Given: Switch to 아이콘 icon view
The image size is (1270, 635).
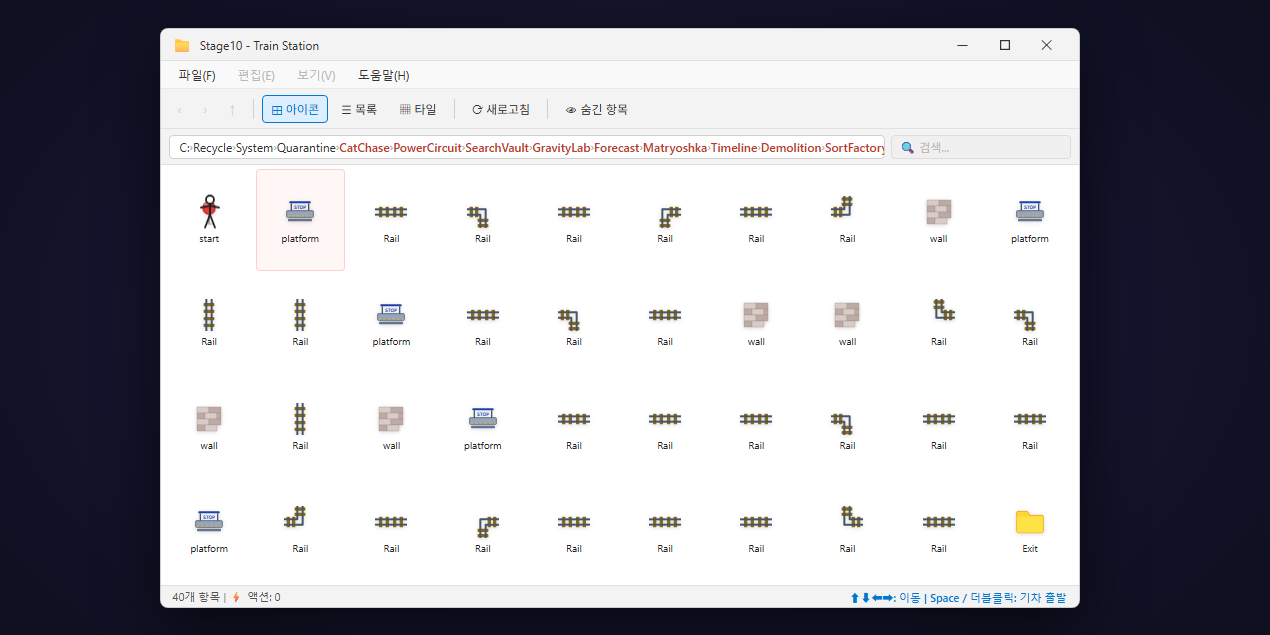Looking at the screenshot, I should click(x=295, y=110).
